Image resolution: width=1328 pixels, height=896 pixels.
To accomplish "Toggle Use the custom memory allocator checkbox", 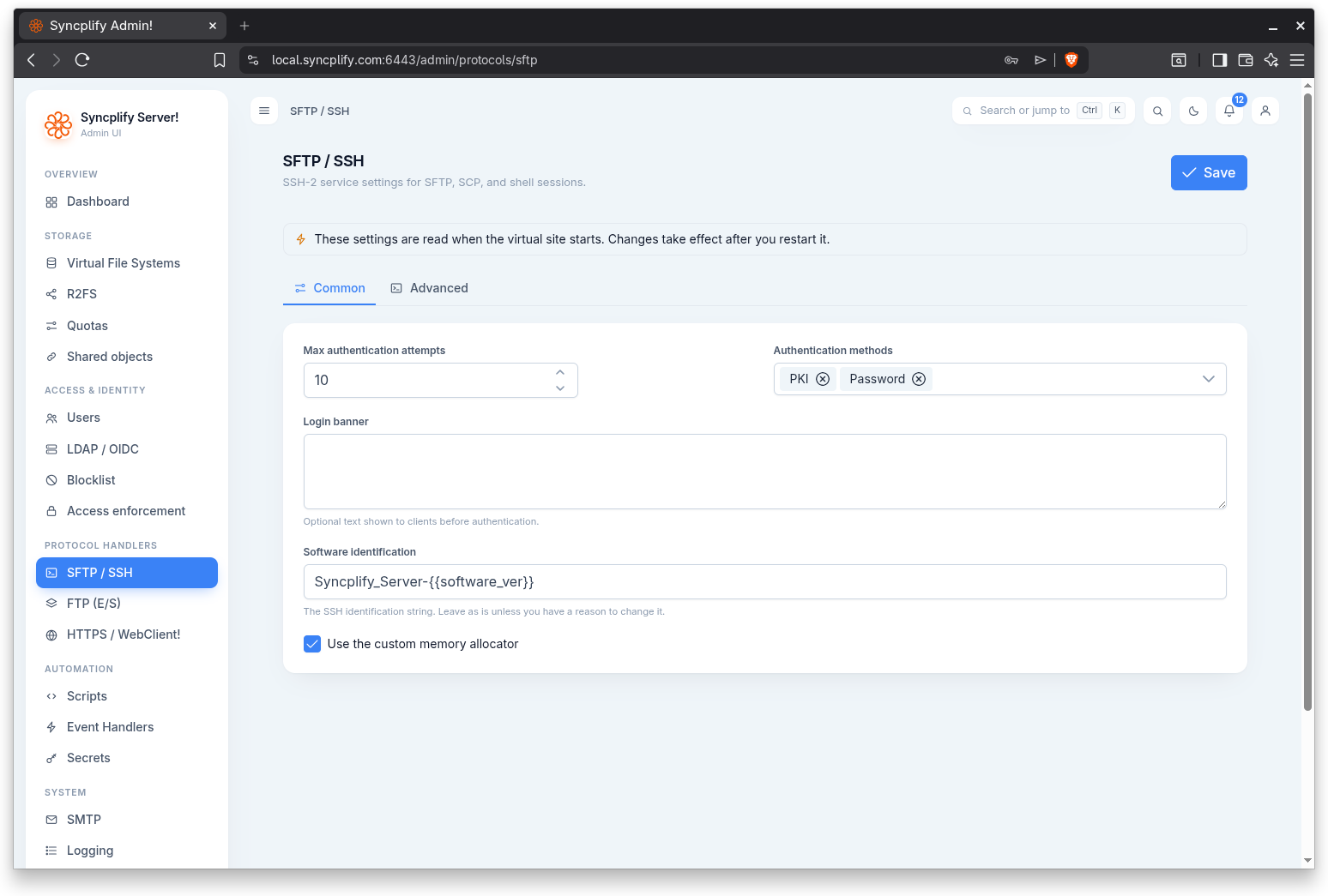I will (x=312, y=644).
